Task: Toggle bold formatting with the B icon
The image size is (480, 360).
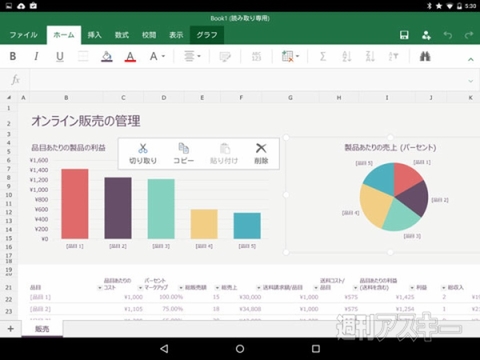Action: pyautogui.click(x=13, y=56)
